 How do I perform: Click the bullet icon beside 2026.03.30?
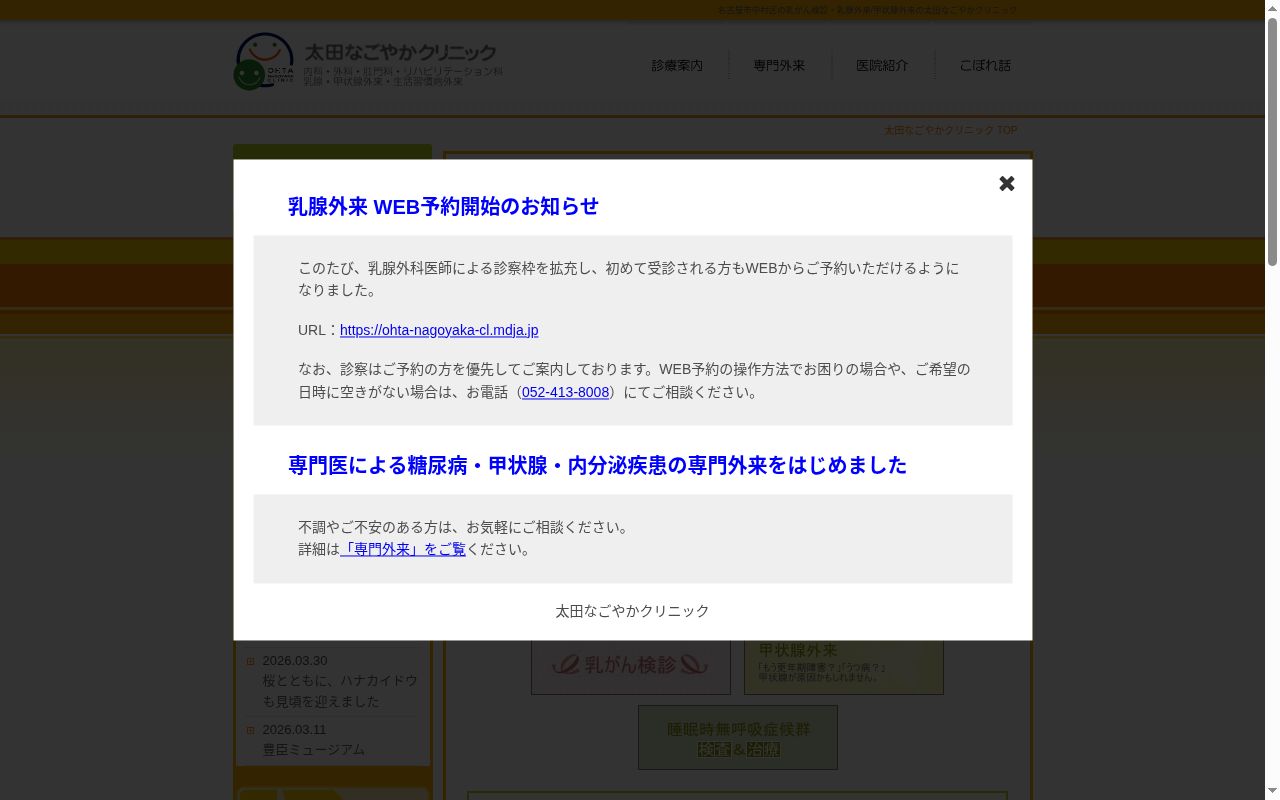[x=250, y=661]
